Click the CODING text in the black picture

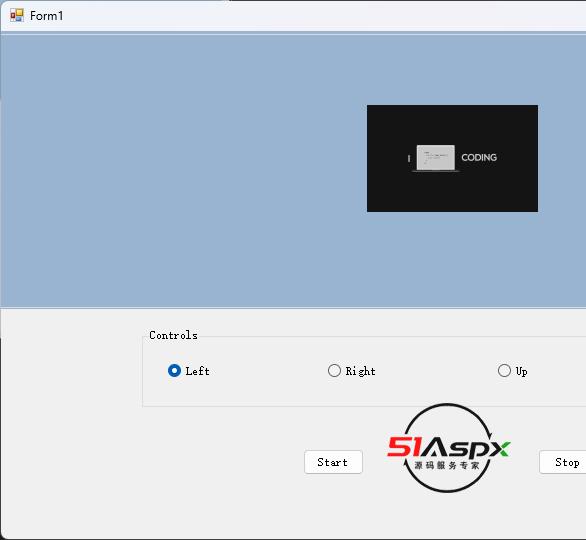click(479, 157)
